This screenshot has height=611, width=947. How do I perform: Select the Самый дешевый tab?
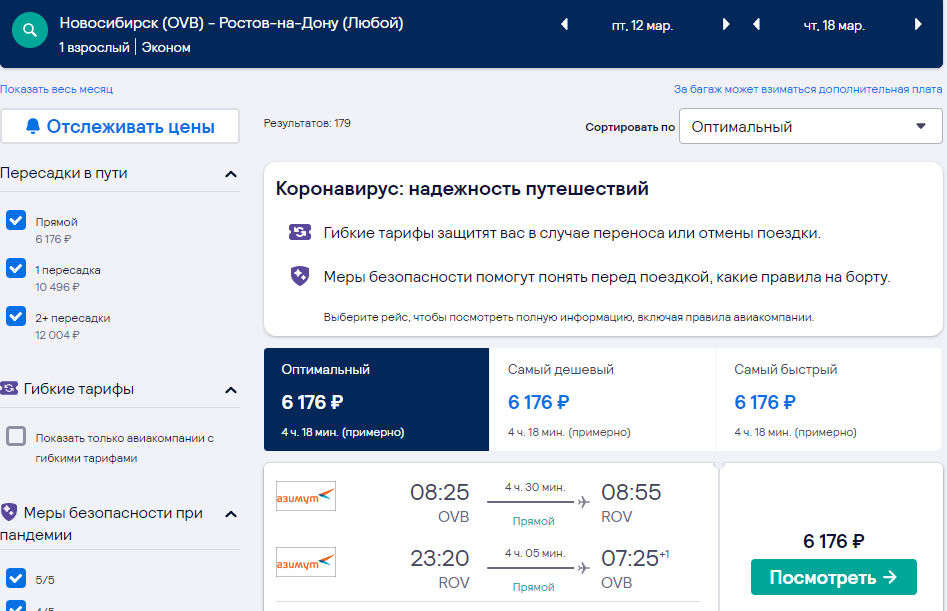[x=602, y=400]
